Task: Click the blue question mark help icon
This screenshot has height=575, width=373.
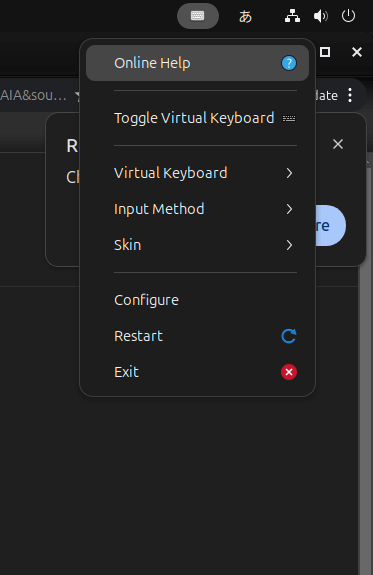Action: tap(289, 63)
